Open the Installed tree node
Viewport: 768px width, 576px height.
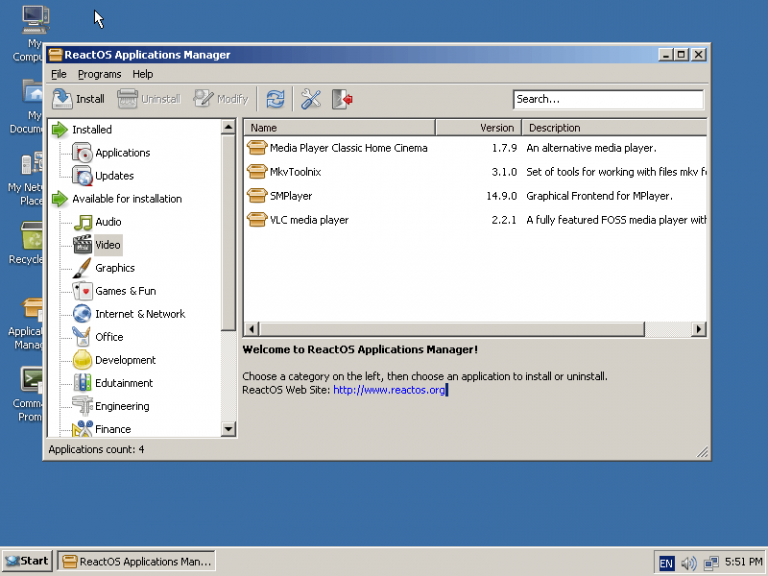tap(91, 130)
